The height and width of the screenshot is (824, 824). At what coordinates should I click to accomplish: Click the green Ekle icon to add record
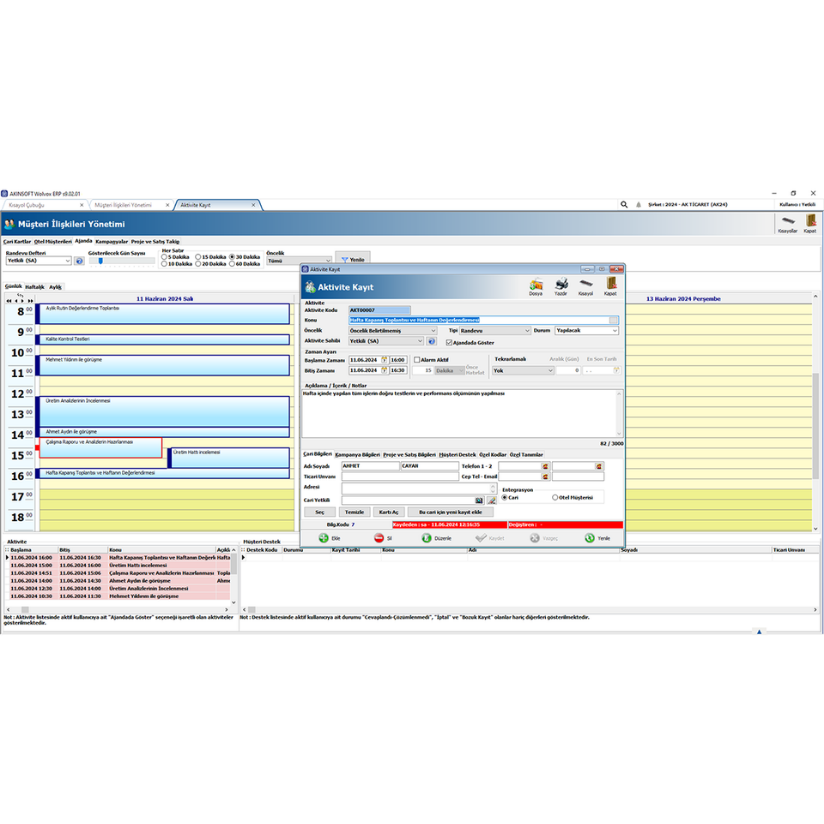pyautogui.click(x=326, y=537)
